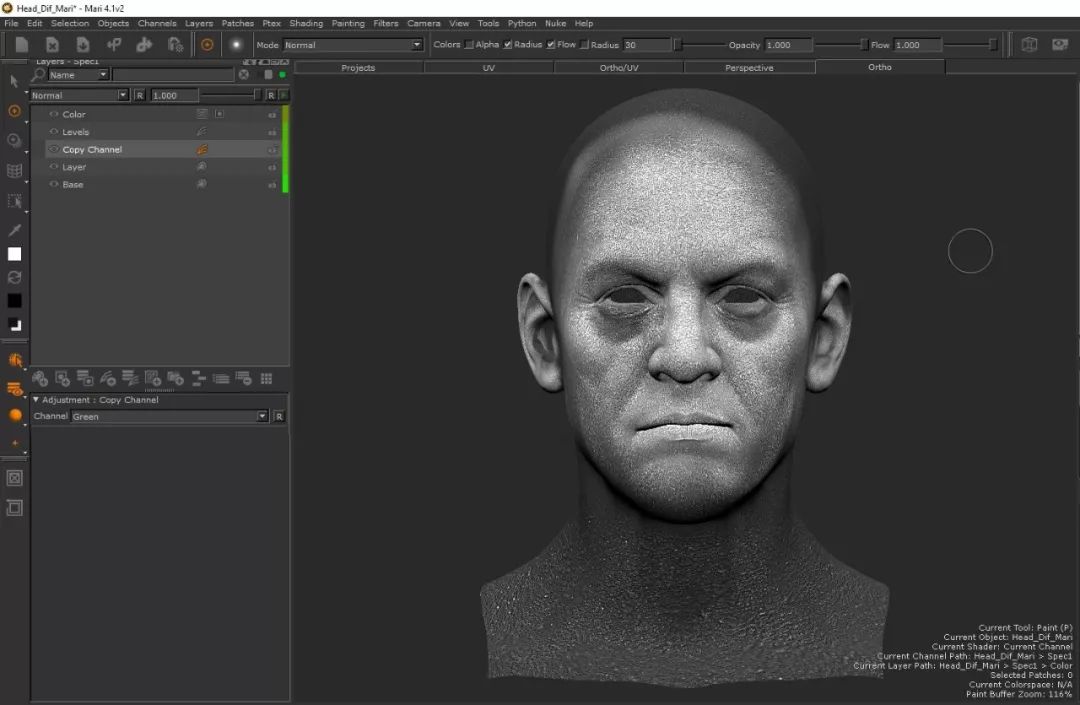
Task: Click the brush tip preview icon
Action: 236,45
